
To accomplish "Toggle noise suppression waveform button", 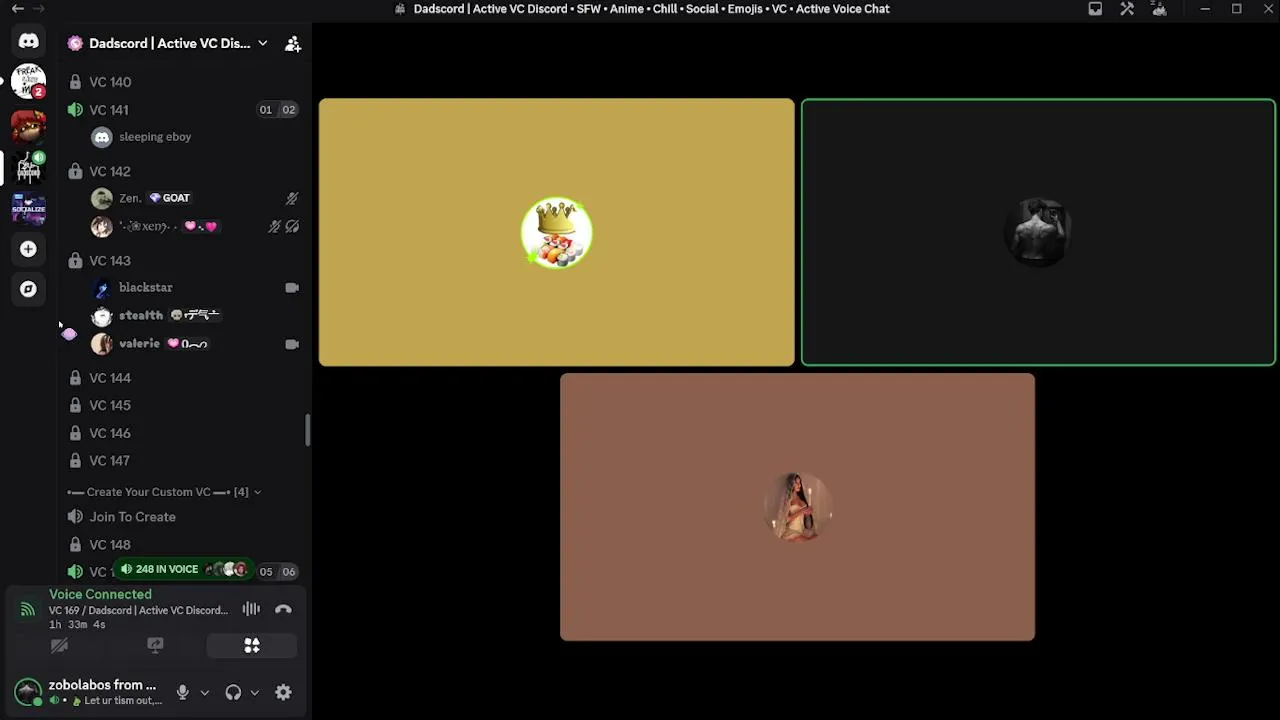I will [251, 609].
